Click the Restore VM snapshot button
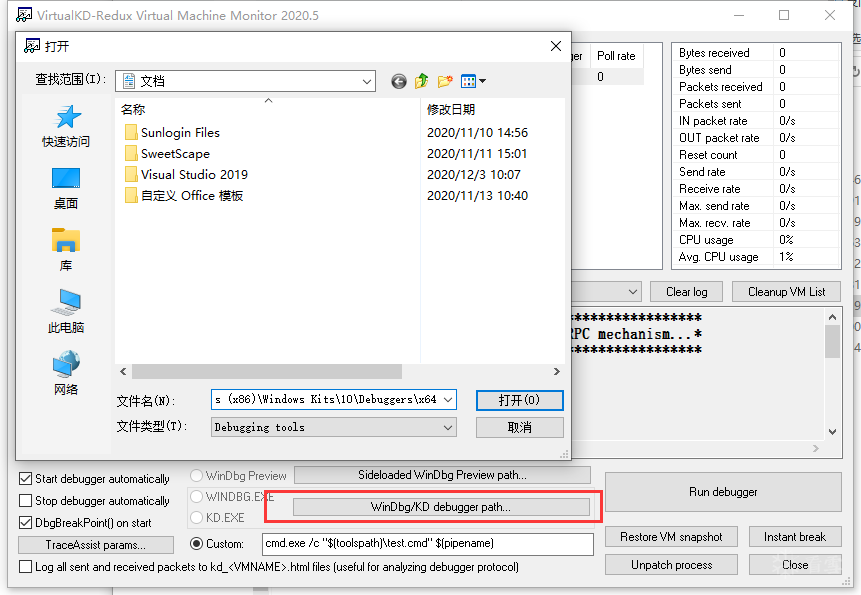The height and width of the screenshot is (595, 861). [x=671, y=537]
